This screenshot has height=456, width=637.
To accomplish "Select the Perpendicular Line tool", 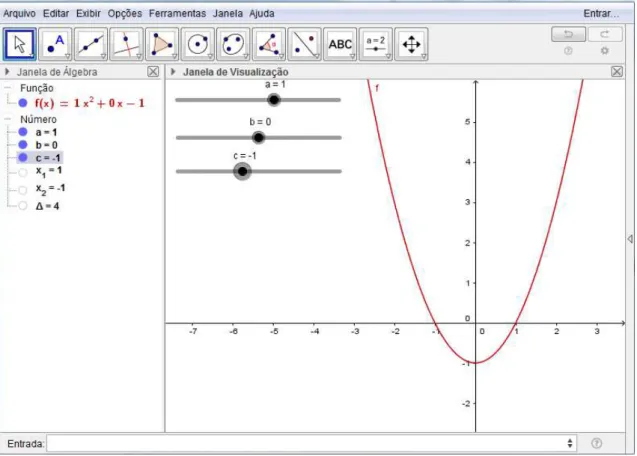I will (127, 44).
